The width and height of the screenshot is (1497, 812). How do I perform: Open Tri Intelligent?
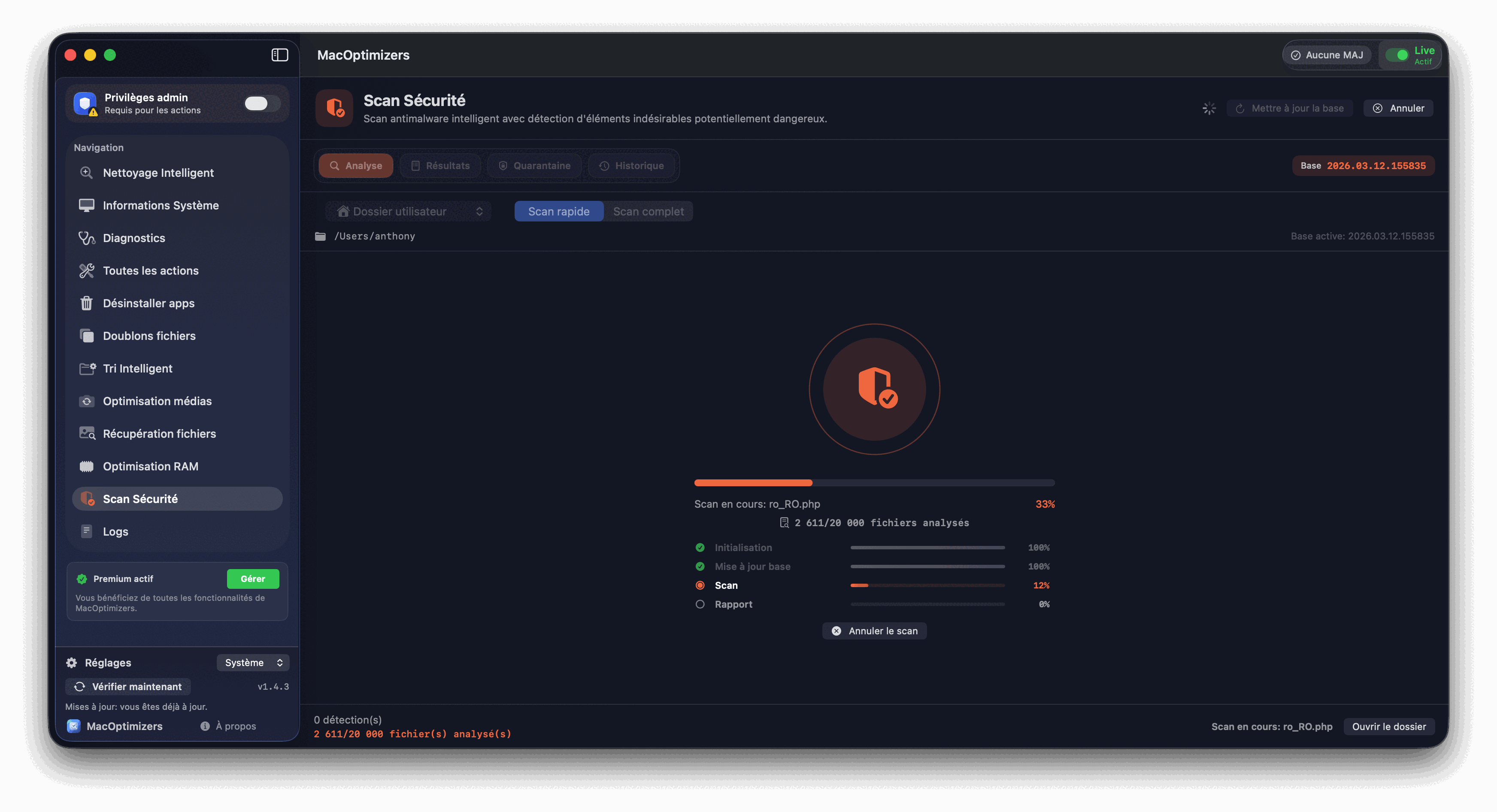coord(137,368)
